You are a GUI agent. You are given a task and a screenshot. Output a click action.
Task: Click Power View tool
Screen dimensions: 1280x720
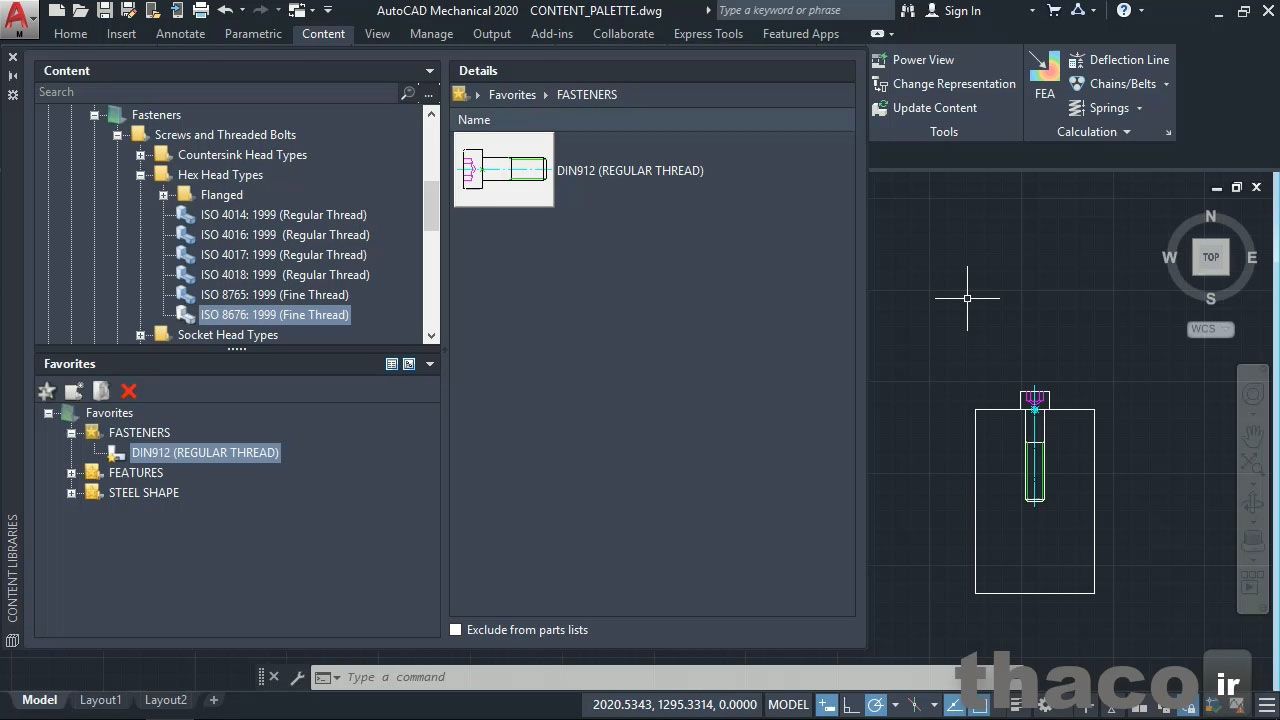tap(913, 60)
